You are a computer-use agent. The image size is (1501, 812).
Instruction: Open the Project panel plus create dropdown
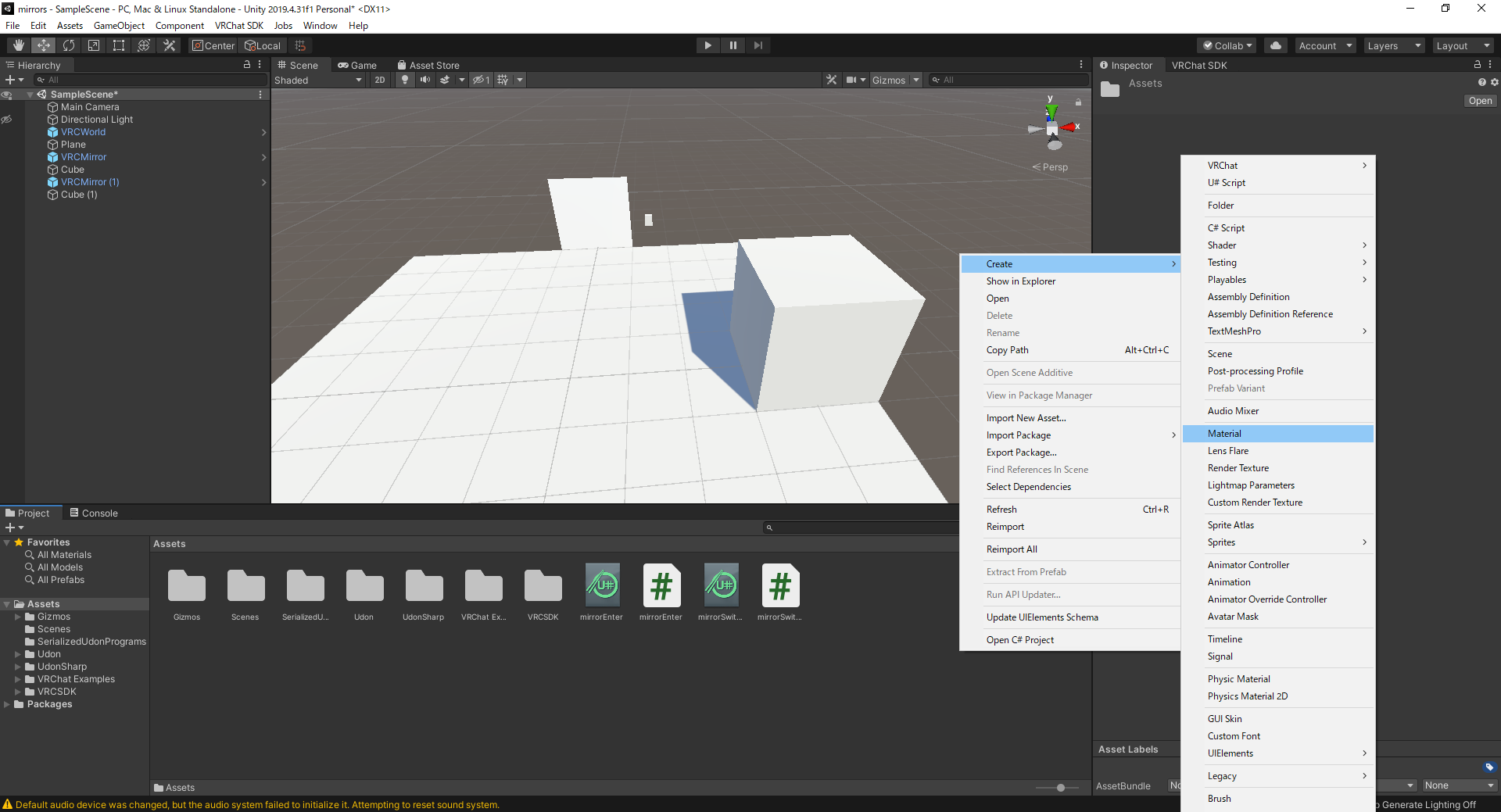15,528
